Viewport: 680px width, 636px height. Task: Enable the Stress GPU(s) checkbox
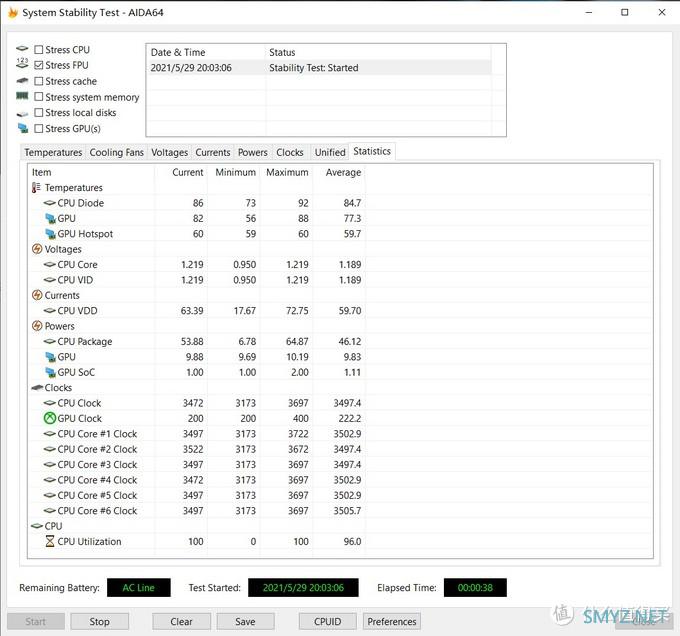[39, 128]
